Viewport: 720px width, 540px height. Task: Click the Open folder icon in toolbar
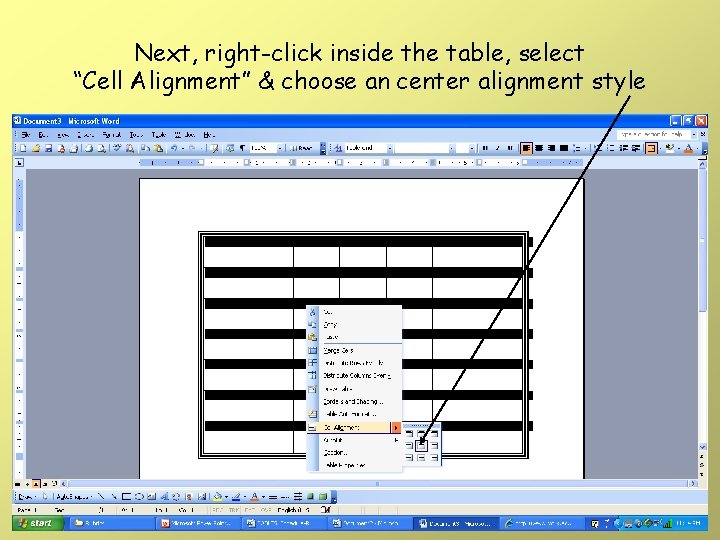36,148
